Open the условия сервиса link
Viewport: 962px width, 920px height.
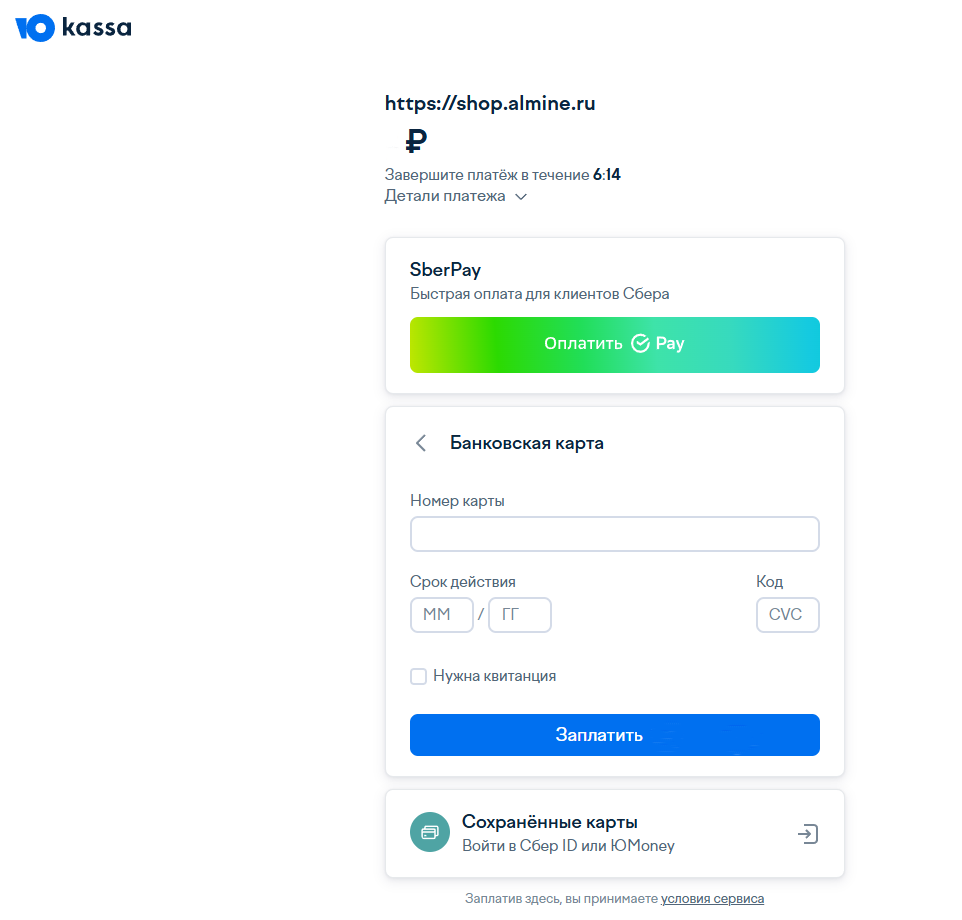pyautogui.click(x=712, y=899)
